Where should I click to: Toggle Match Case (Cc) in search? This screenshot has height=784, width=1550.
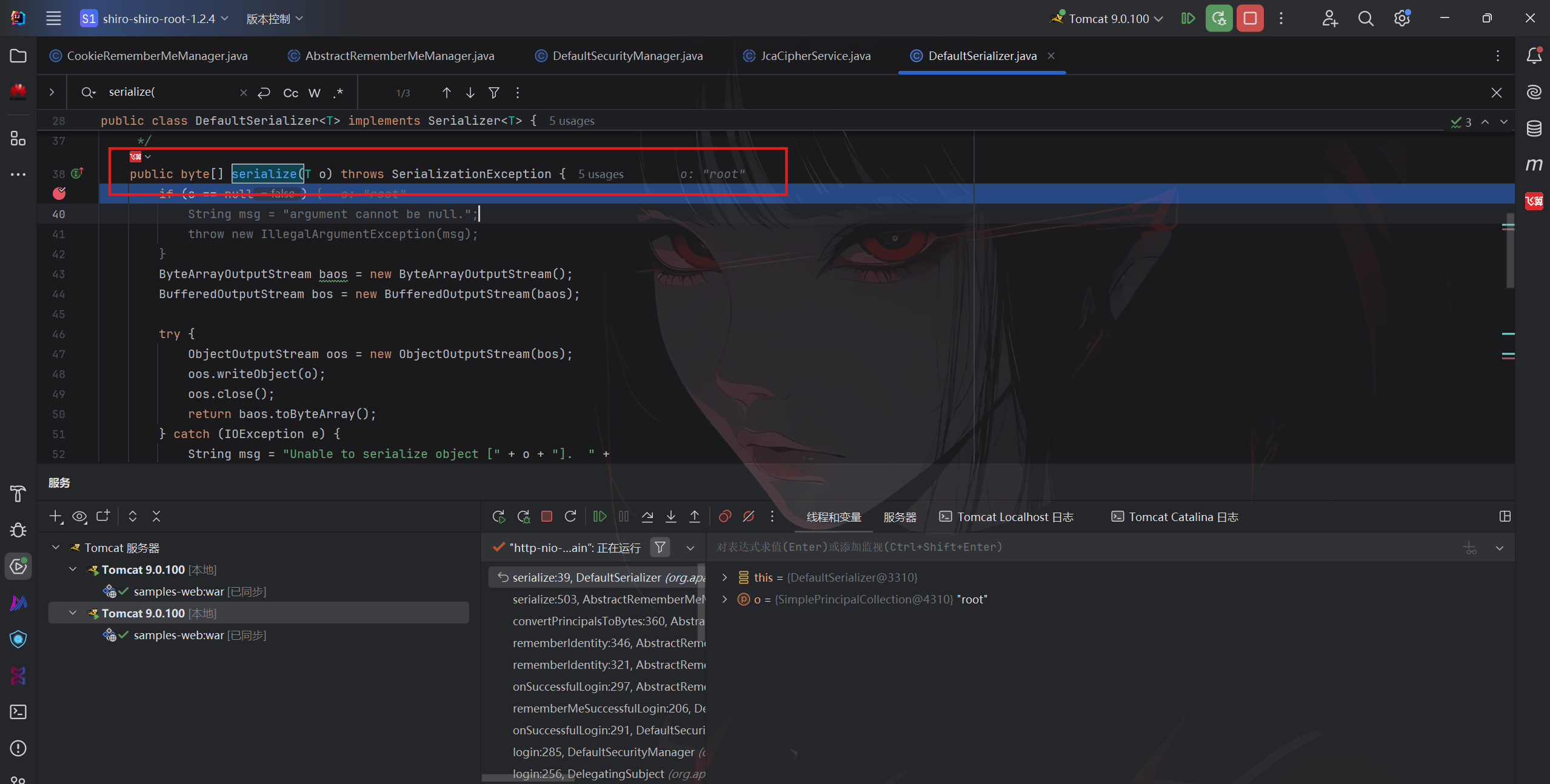290,93
